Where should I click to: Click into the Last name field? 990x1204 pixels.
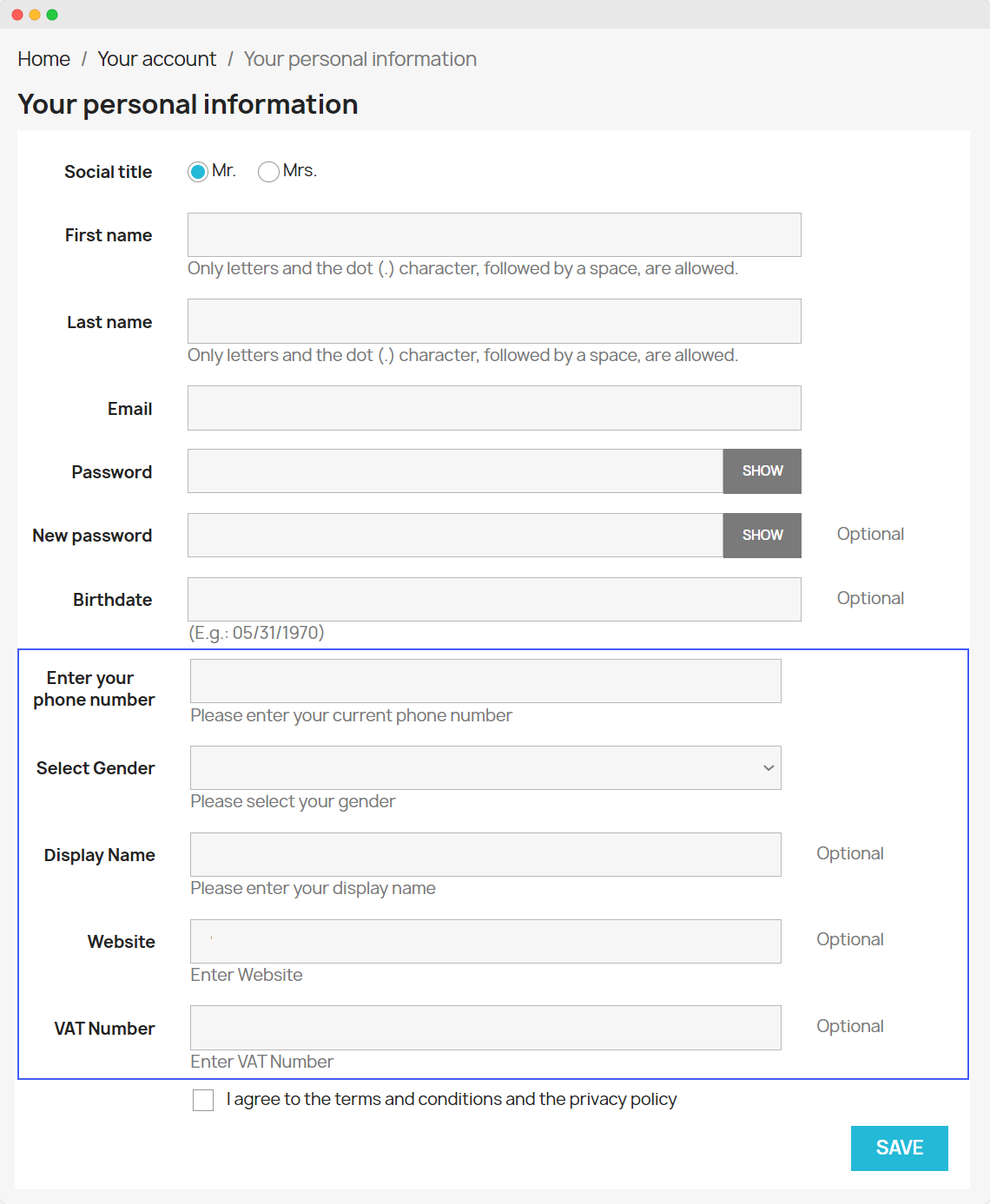(493, 322)
